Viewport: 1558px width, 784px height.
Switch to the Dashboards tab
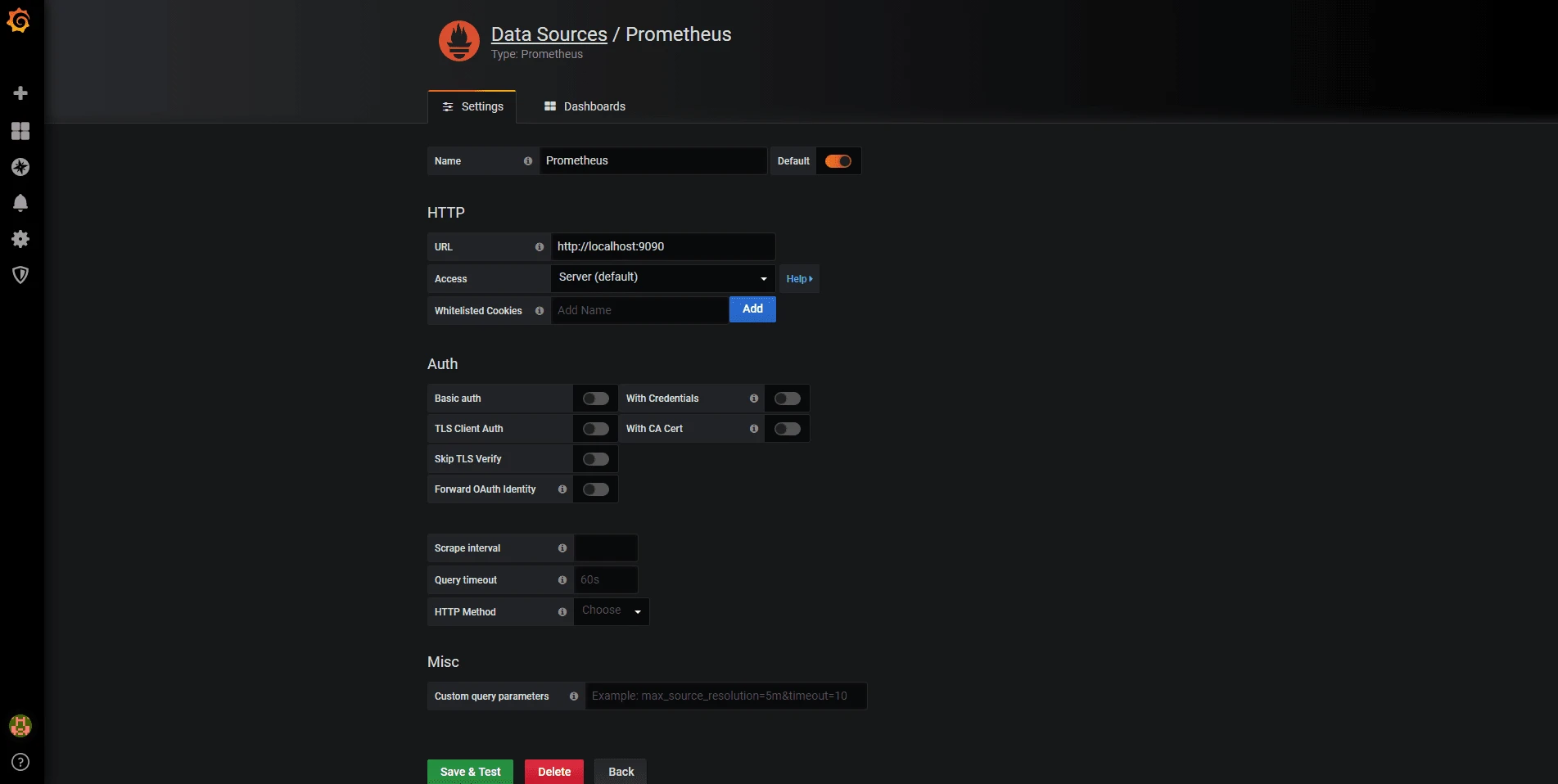tap(585, 106)
